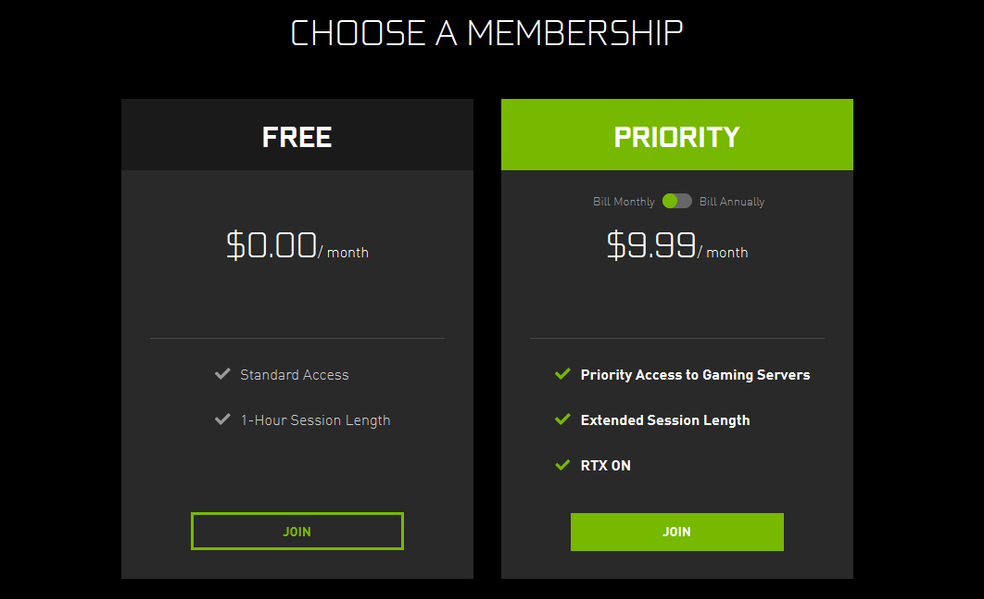The height and width of the screenshot is (599, 984).
Task: Click the RTX ON feature text
Action: click(605, 465)
